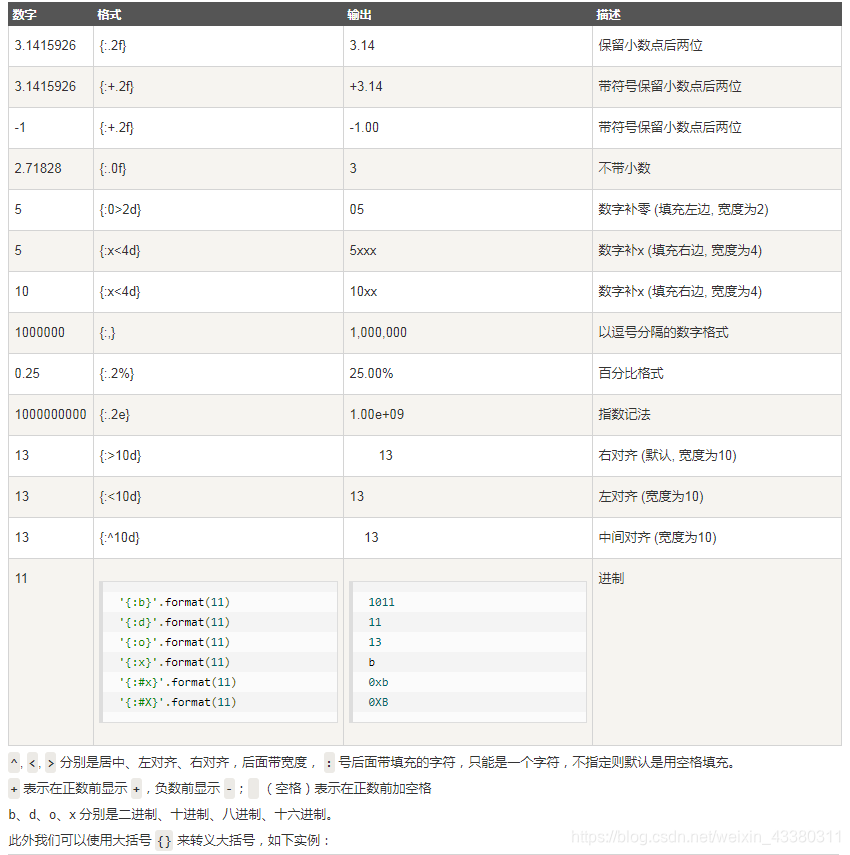
Task: Click code line '{:#x}'.format(11)
Action: [x=178, y=682]
